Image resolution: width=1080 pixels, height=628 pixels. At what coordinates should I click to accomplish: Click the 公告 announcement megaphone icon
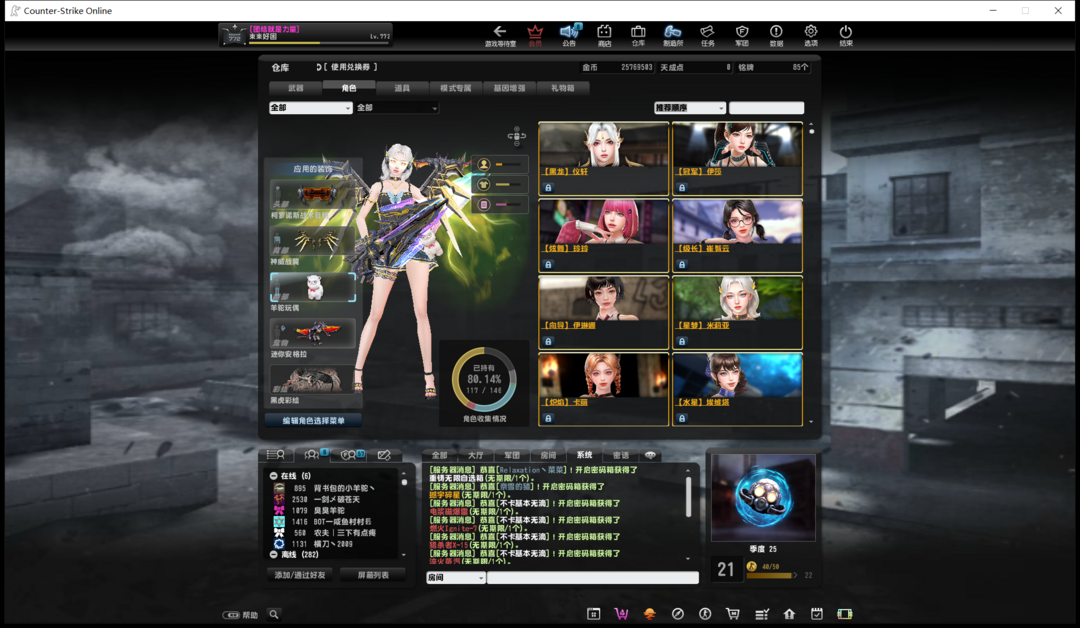pyautogui.click(x=569, y=35)
